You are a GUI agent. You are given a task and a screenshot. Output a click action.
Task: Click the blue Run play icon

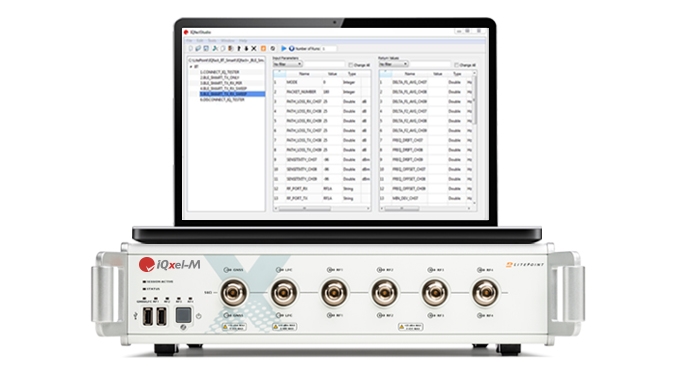(x=284, y=48)
